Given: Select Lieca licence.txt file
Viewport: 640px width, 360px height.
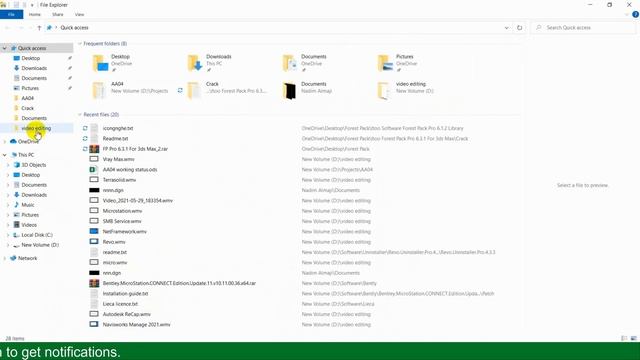Looking at the screenshot, I should (x=120, y=304).
